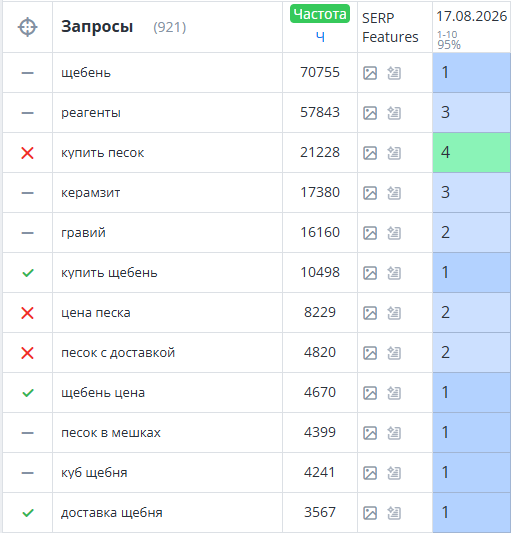Click the snippet icon for щебень цена
Image resolution: width=511 pixels, height=533 pixels.
(394, 393)
